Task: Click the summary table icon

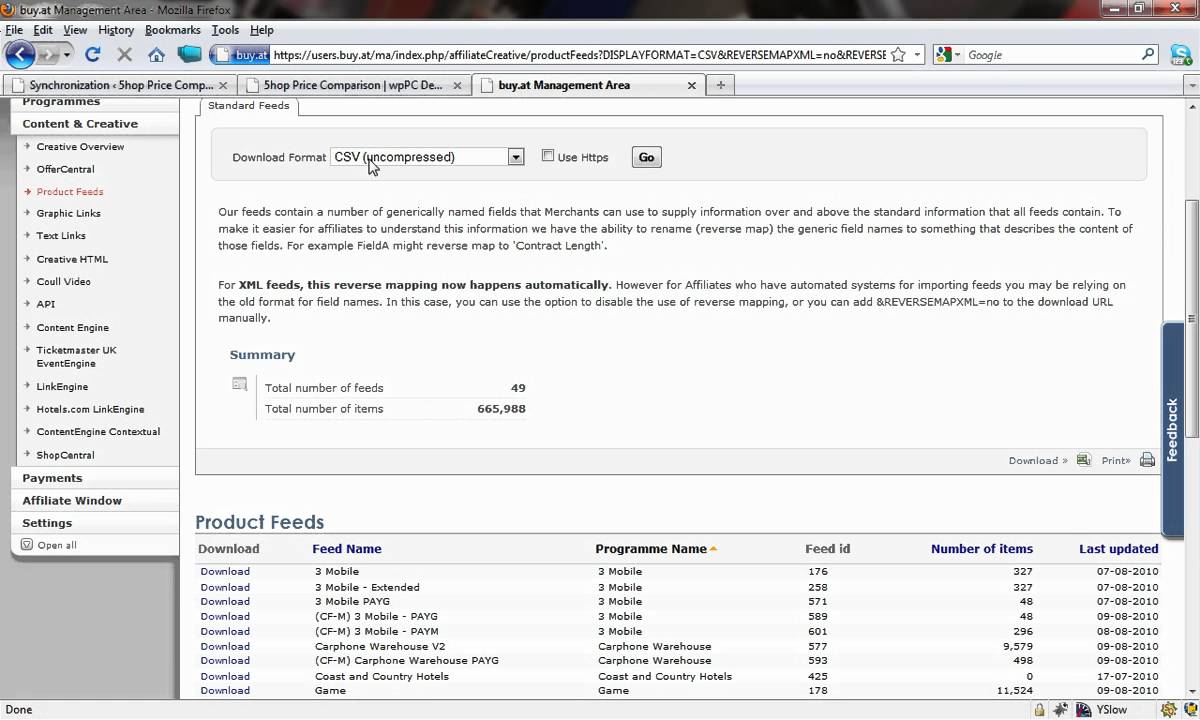Action: point(239,384)
